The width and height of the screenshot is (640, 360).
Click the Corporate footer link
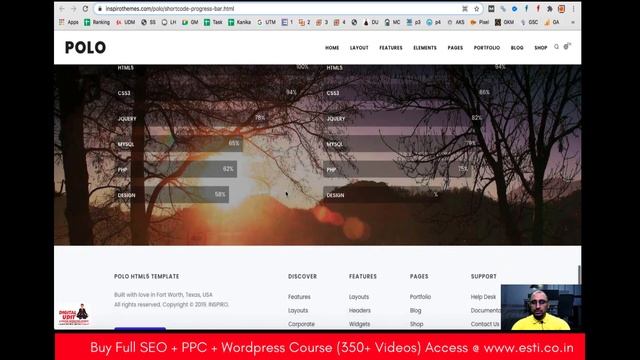point(301,324)
